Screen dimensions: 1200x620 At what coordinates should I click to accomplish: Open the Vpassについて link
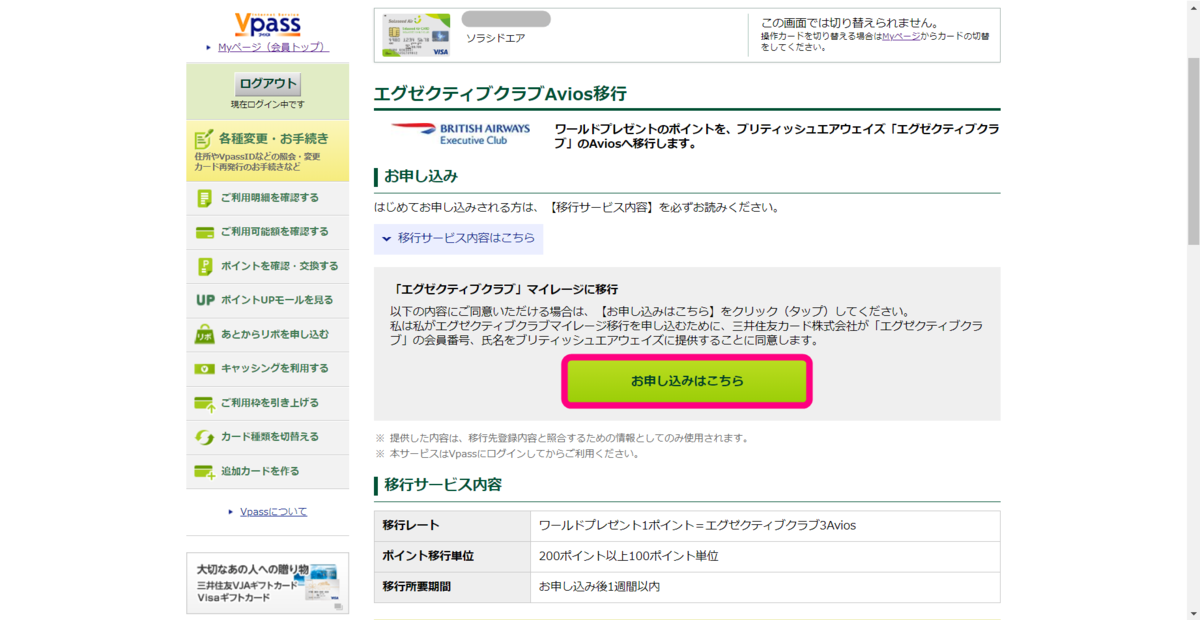click(x=273, y=512)
